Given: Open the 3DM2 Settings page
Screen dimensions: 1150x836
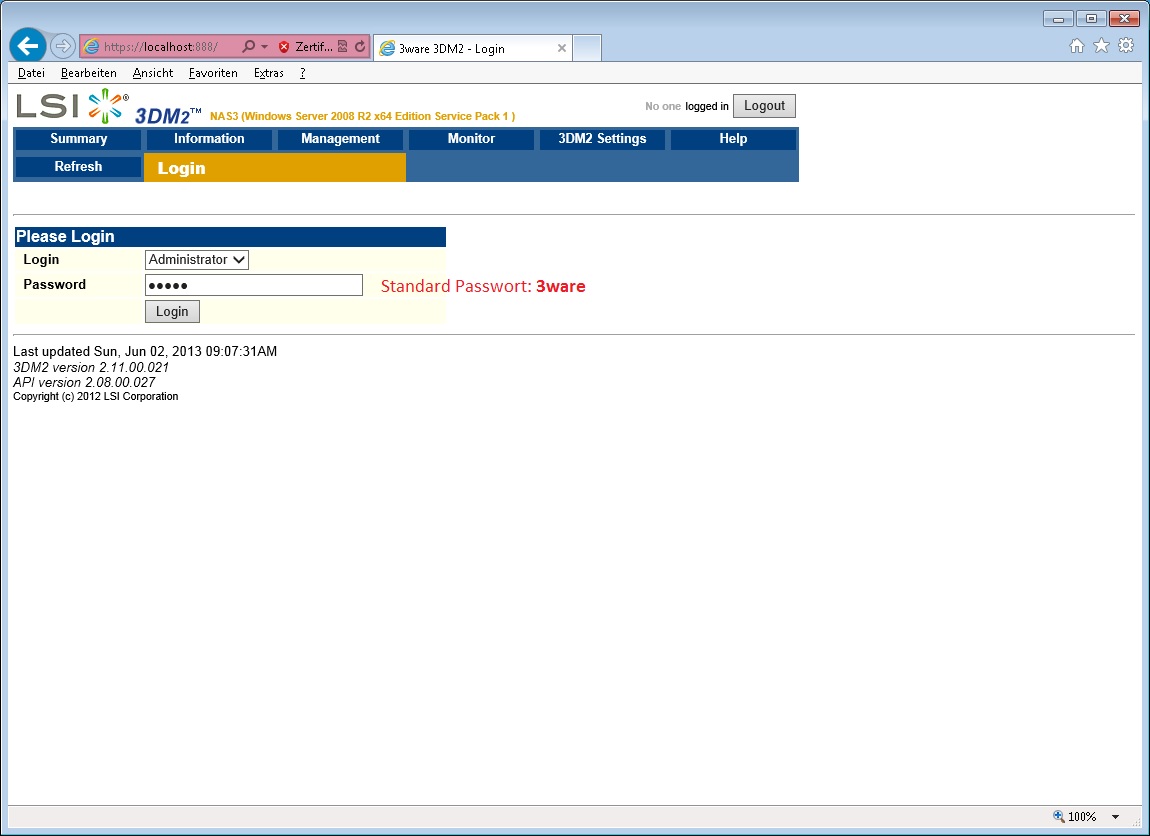Looking at the screenshot, I should [602, 139].
